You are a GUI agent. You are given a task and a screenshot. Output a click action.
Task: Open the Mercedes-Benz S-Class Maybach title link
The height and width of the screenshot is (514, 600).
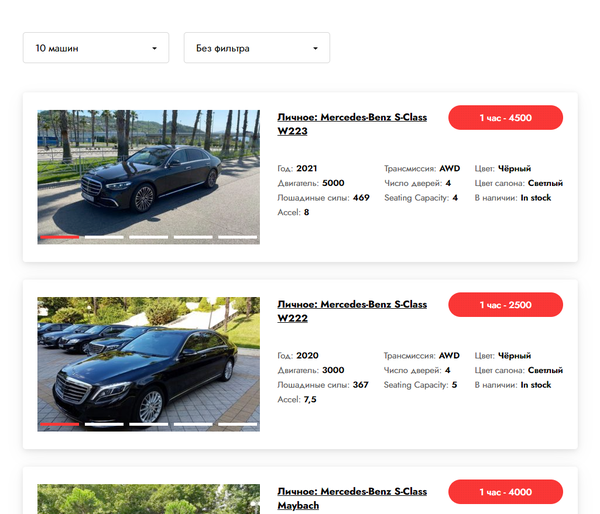click(x=352, y=498)
